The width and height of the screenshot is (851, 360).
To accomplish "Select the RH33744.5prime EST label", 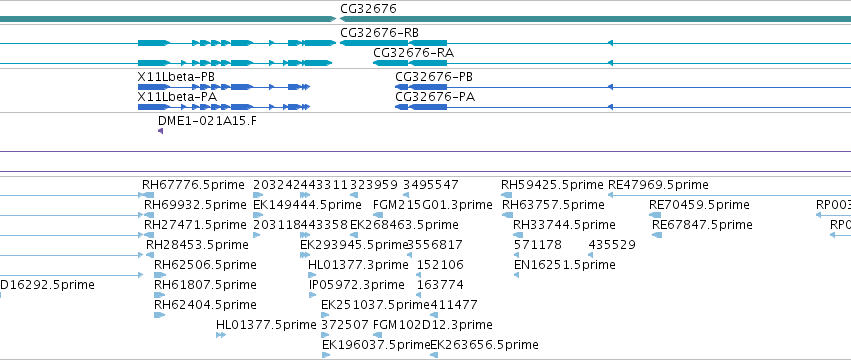I will click(564, 225).
